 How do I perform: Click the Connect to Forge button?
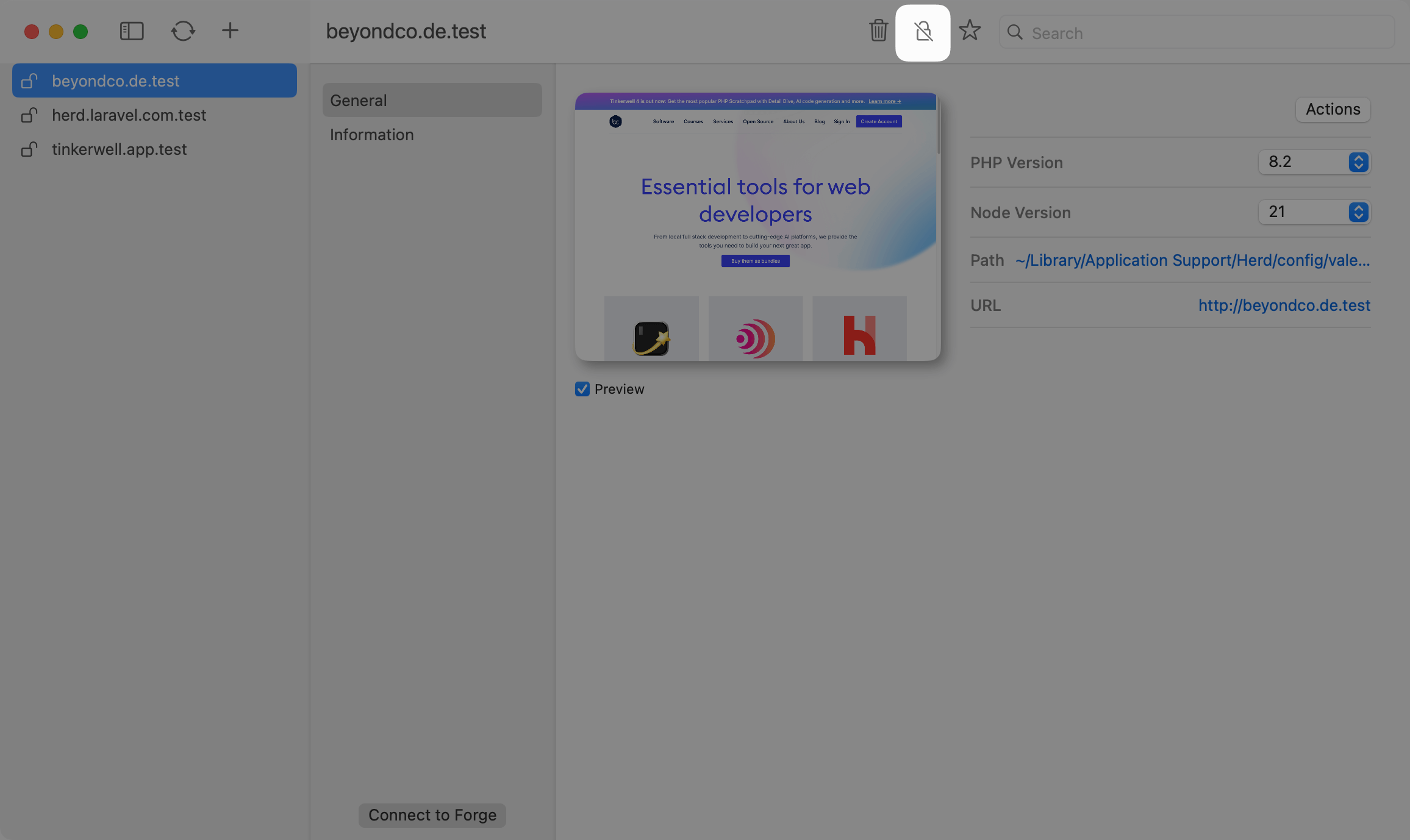pyautogui.click(x=432, y=814)
